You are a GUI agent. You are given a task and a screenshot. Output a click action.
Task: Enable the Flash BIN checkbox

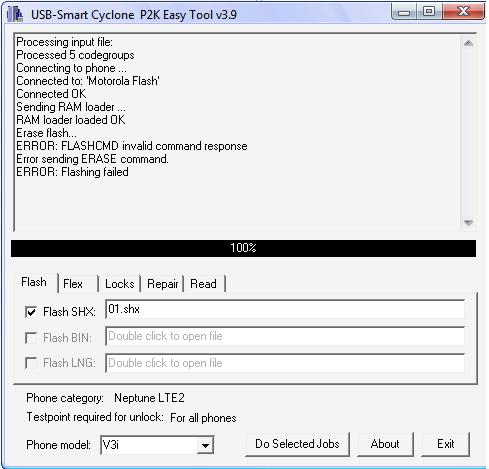pos(31,338)
